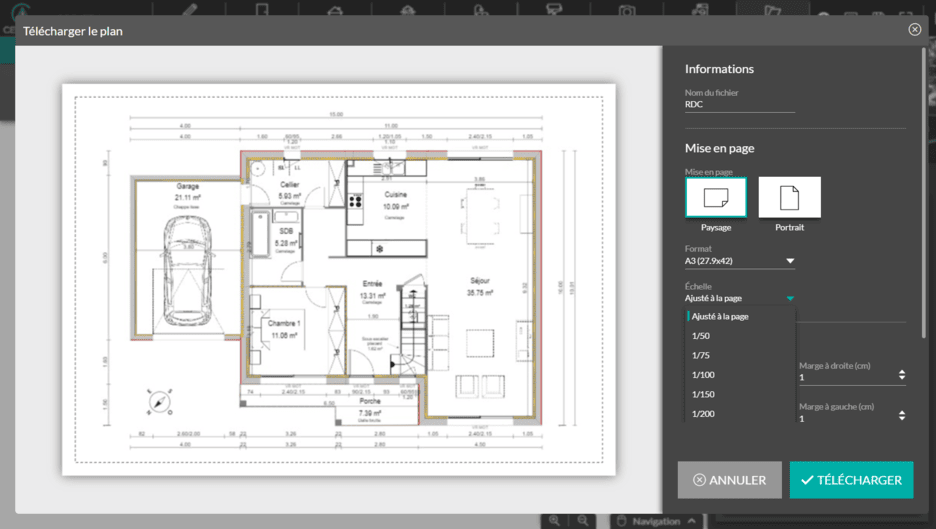Click the floor plan preview thumbnail

(339, 279)
